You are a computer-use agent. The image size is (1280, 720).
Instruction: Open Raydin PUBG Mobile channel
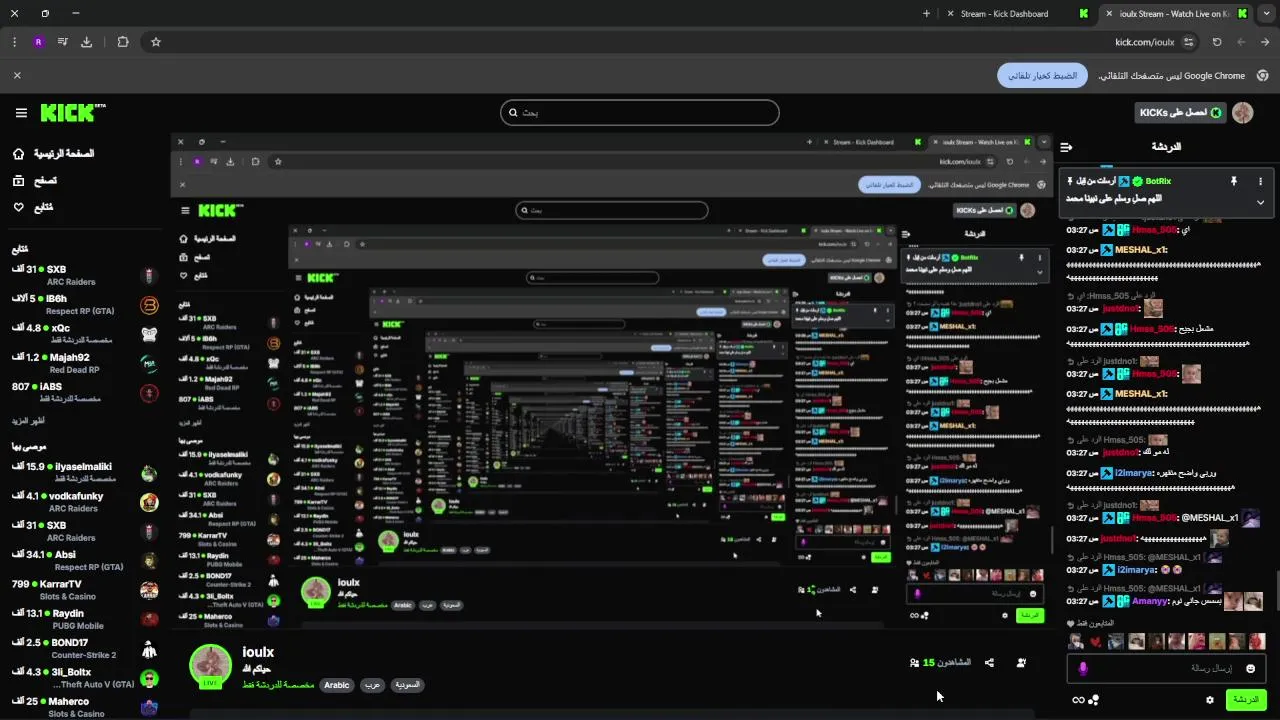point(85,619)
